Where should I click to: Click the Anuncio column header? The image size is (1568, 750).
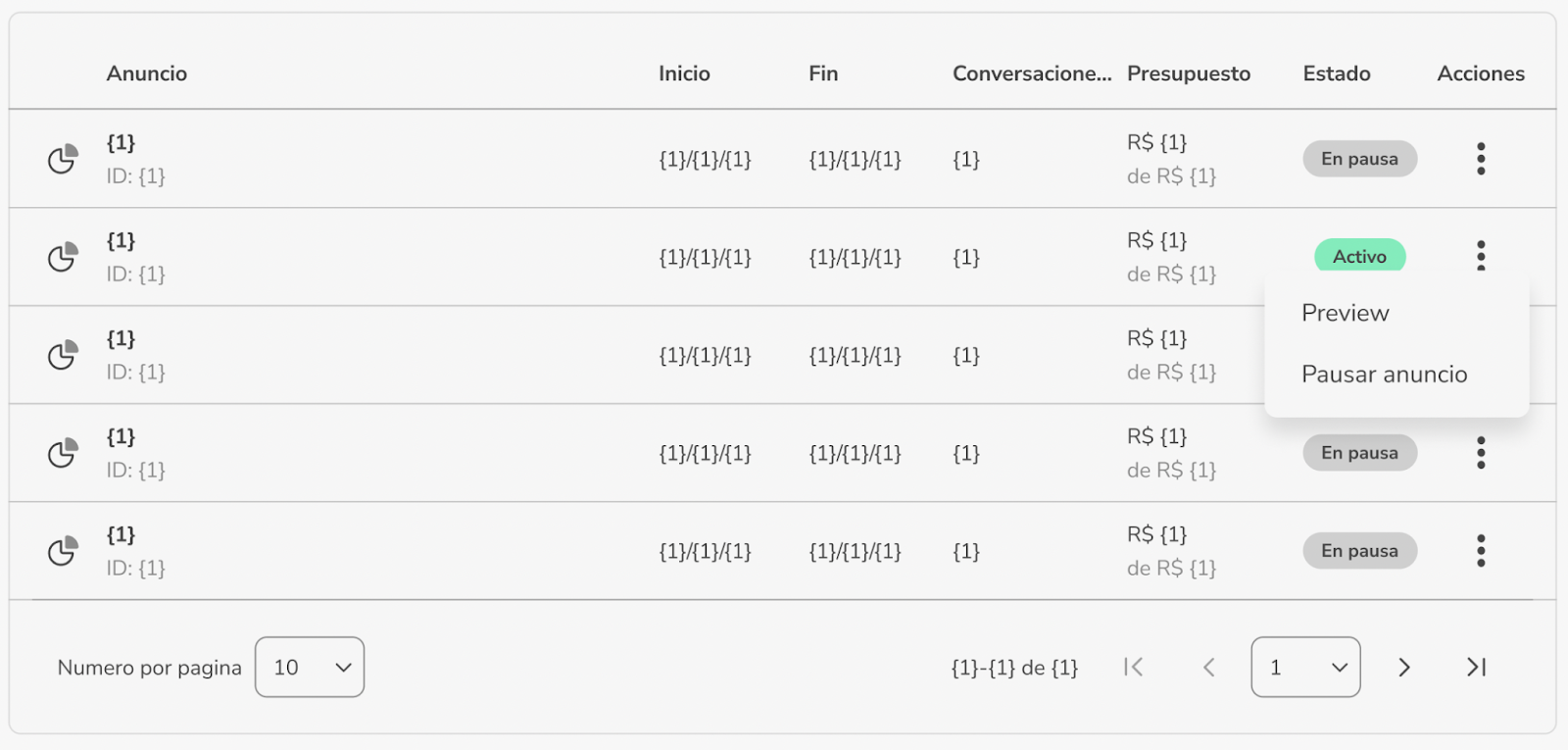coord(147,74)
